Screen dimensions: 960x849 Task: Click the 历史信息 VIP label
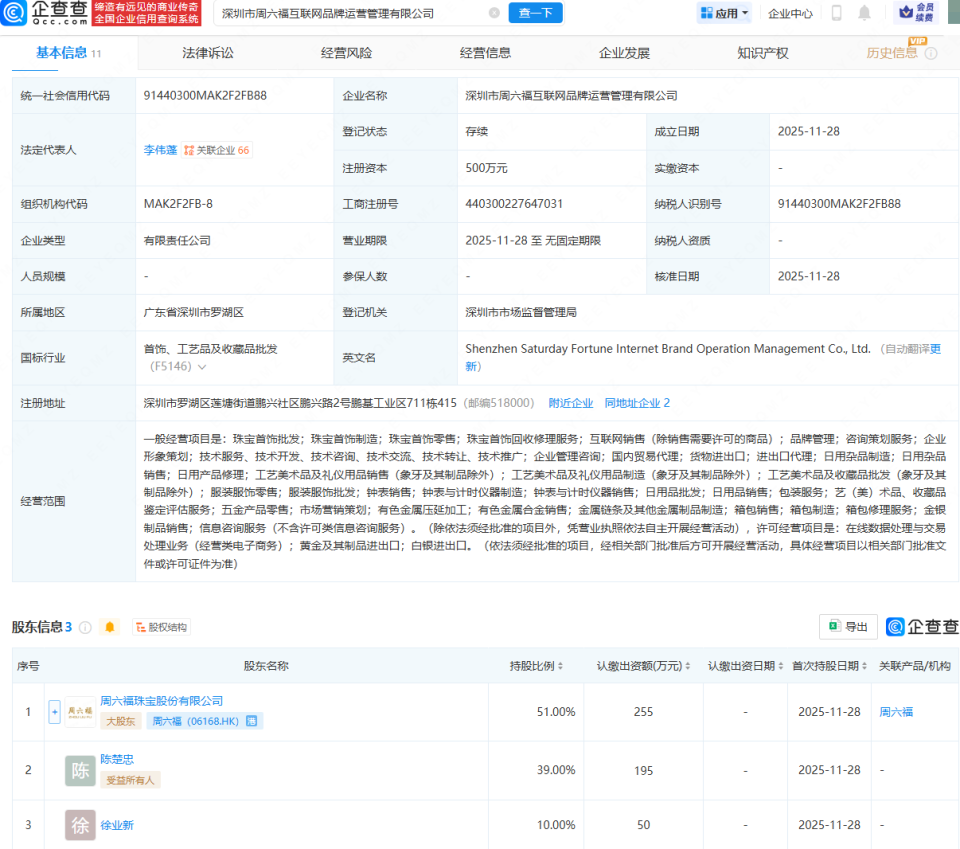pyautogui.click(x=894, y=52)
